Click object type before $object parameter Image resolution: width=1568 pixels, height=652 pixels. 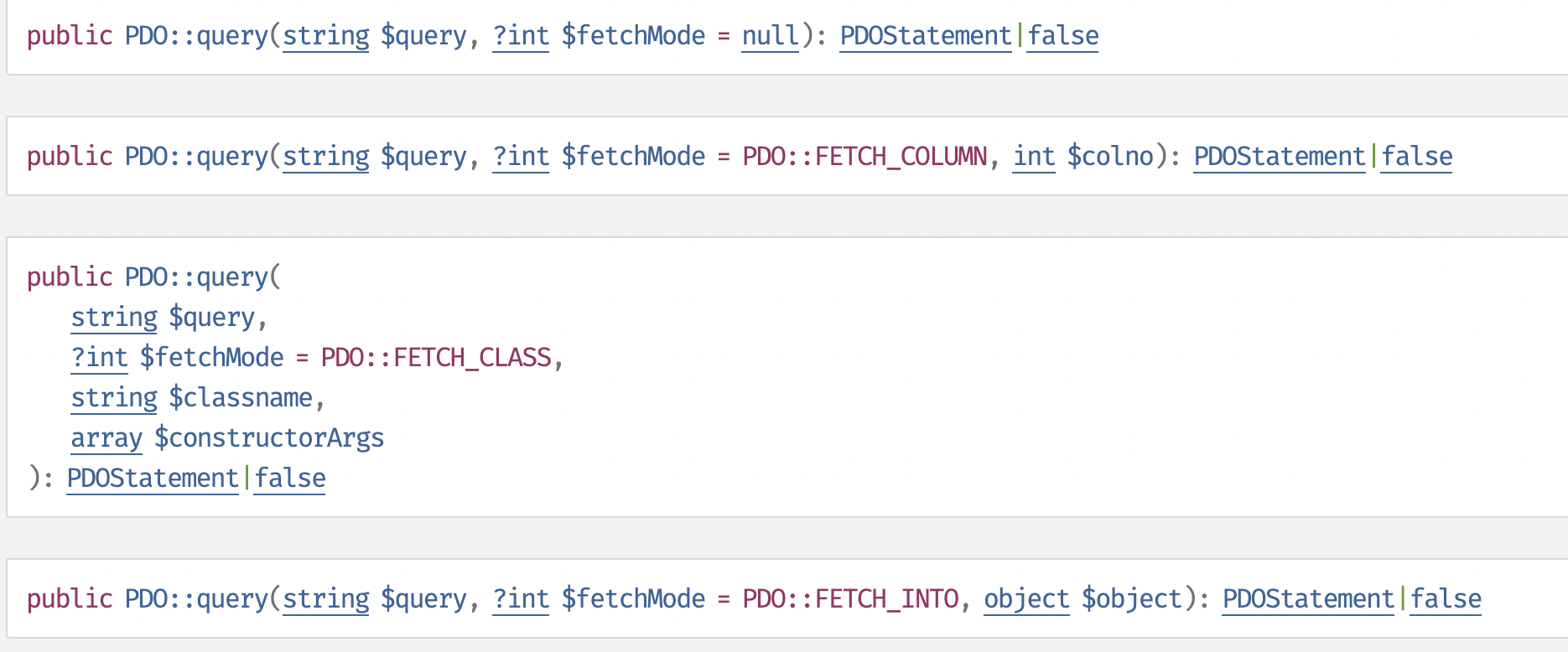point(1026,599)
